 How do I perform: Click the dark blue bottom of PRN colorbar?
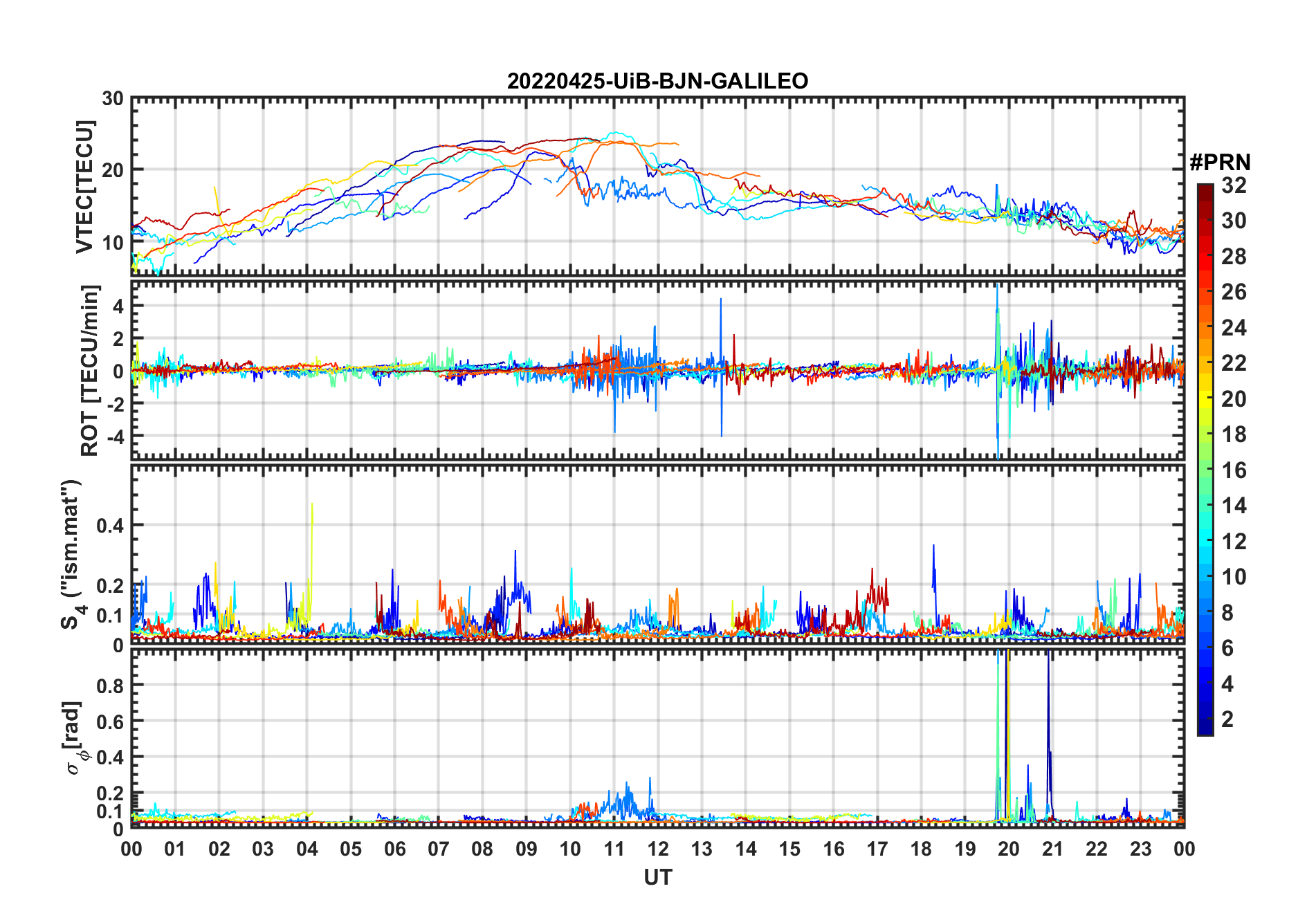(x=1205, y=730)
